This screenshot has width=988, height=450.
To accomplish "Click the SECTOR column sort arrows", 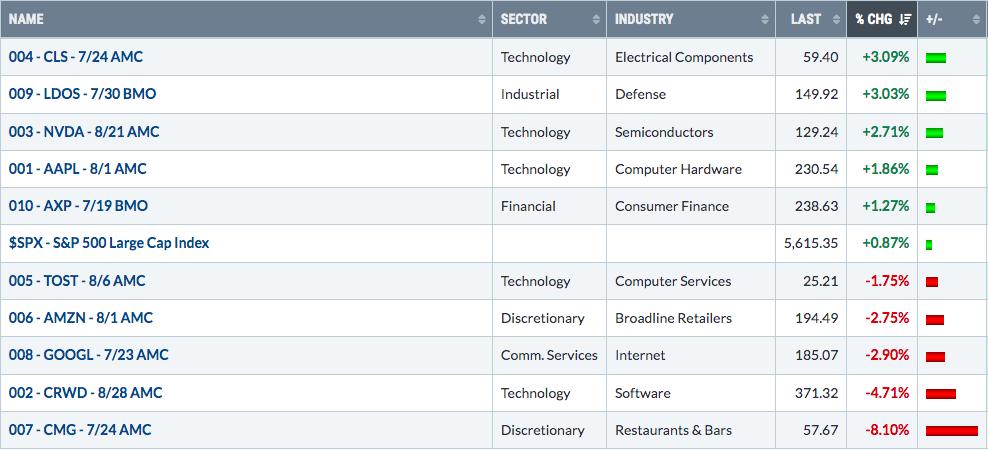I will 596,20.
